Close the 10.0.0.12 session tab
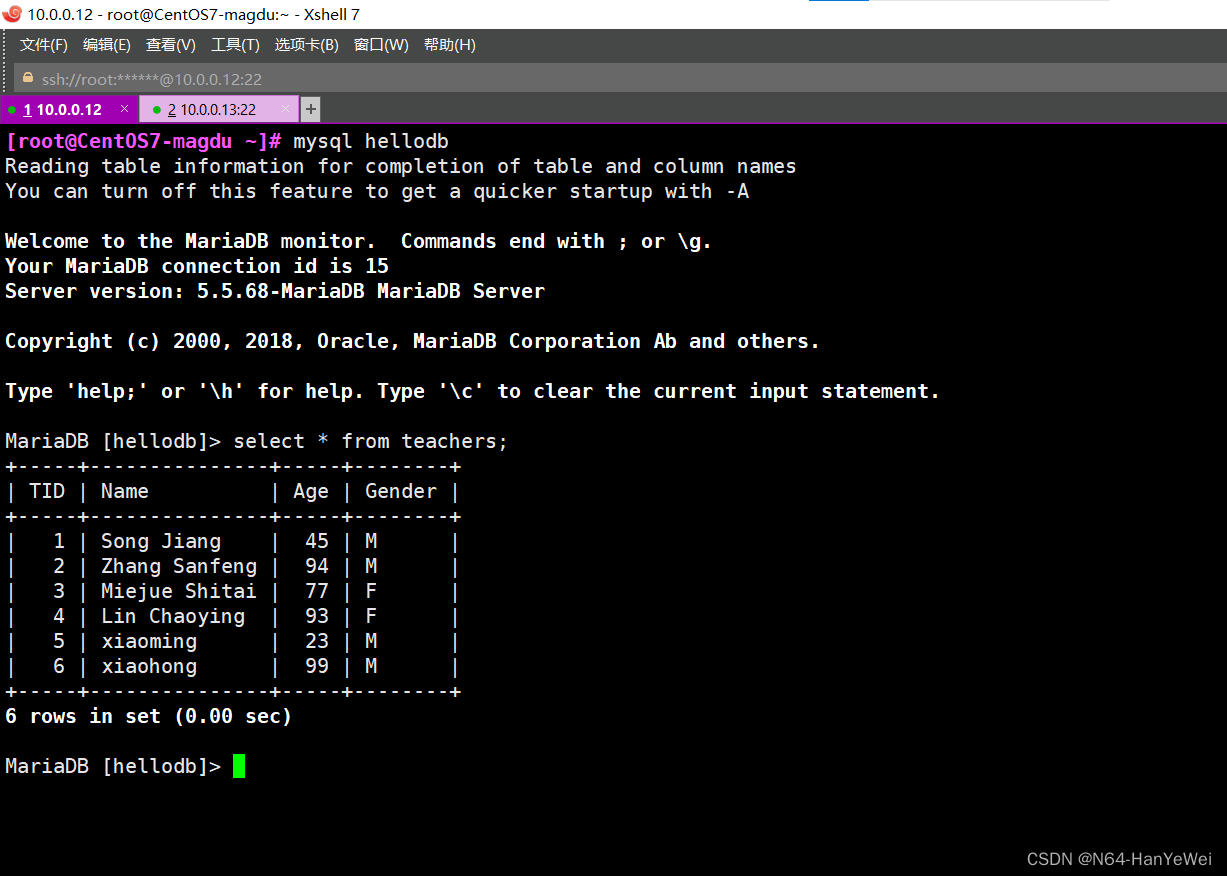 (x=124, y=109)
